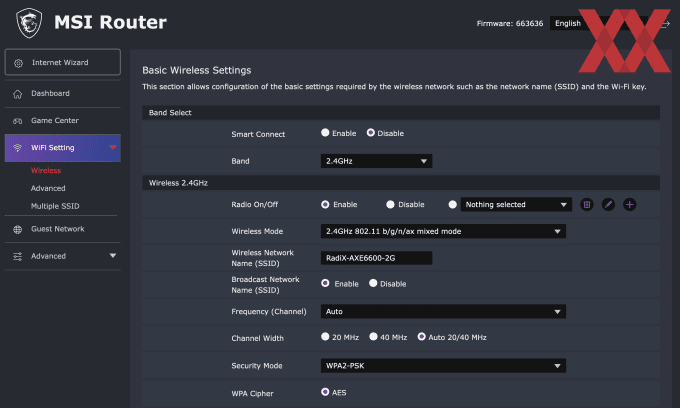Click the Firmware: 663636 text
The image size is (680, 408).
pyautogui.click(x=510, y=23)
